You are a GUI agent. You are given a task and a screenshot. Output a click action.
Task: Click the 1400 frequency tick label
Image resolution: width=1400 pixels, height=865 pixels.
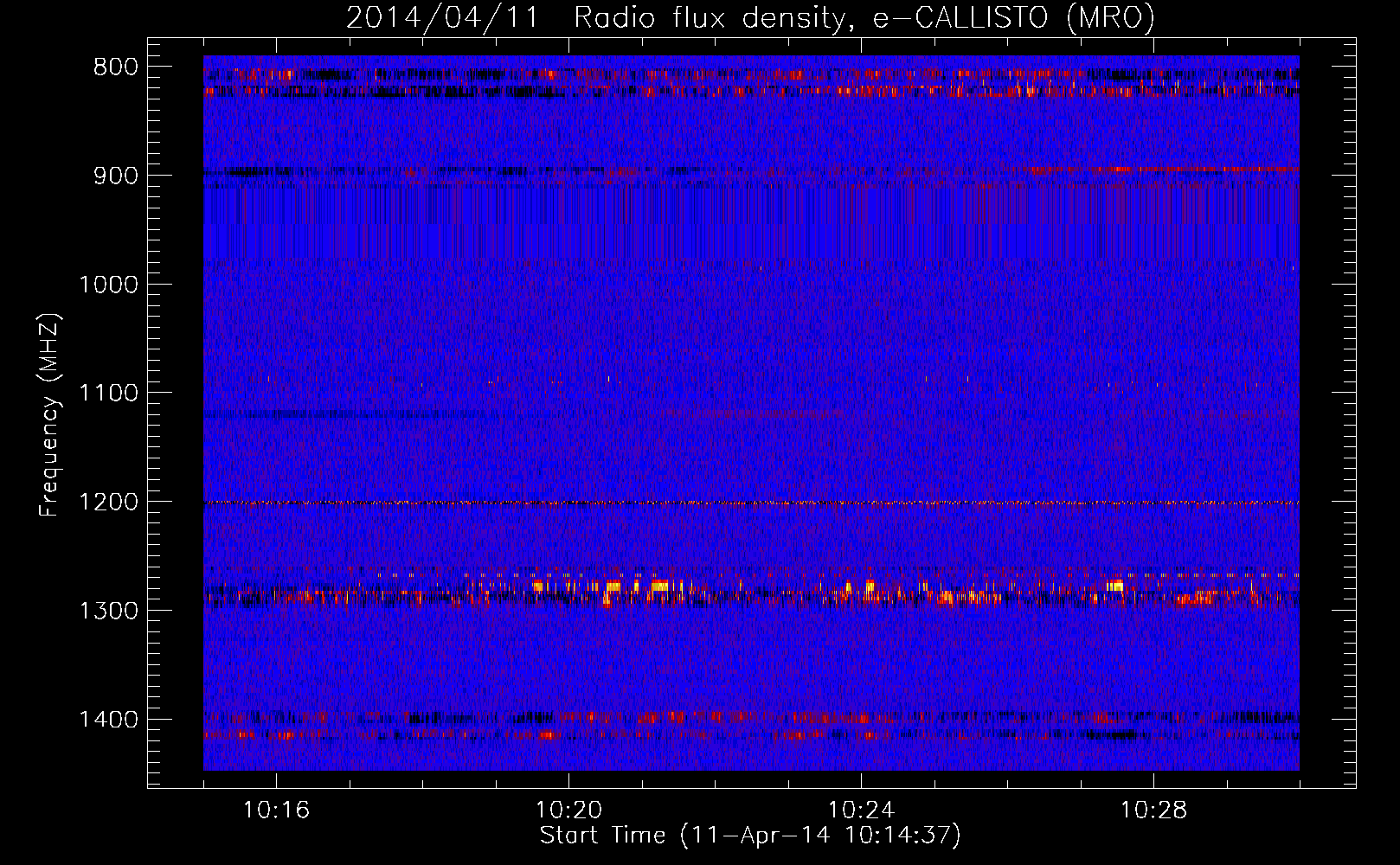(108, 720)
